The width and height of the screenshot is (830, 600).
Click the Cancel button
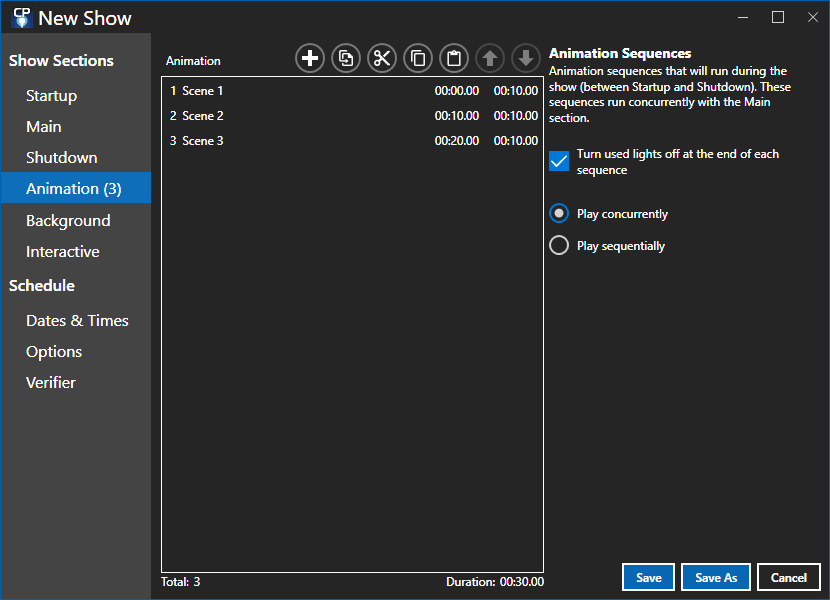click(789, 577)
